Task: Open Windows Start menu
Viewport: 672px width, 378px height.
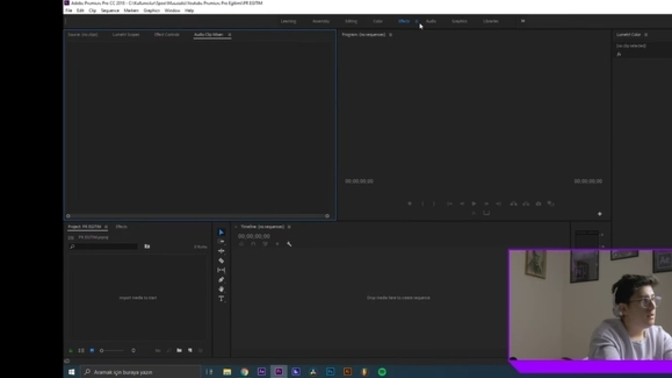Action: point(72,372)
